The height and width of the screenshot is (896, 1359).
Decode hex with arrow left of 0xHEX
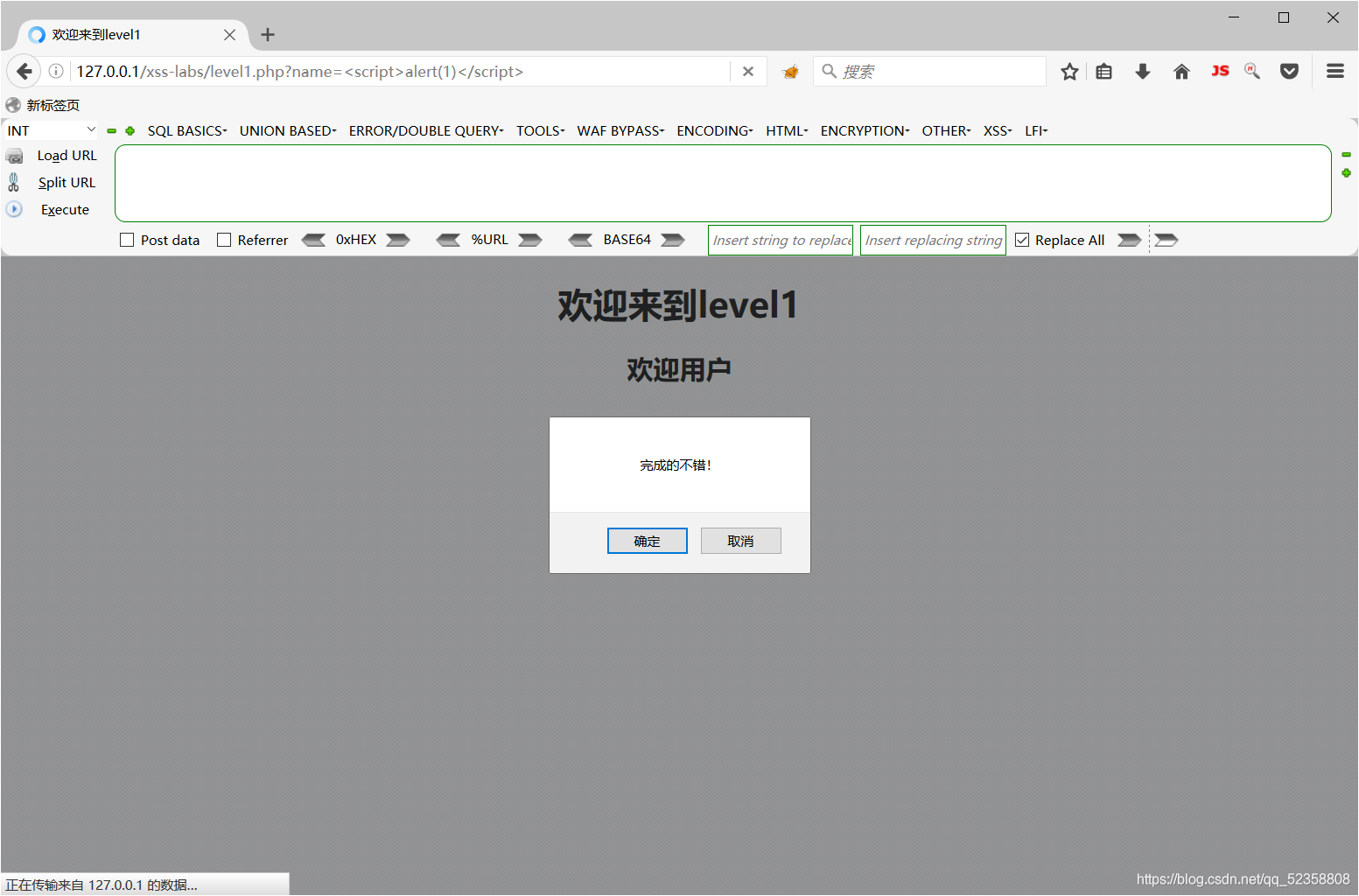[313, 240]
